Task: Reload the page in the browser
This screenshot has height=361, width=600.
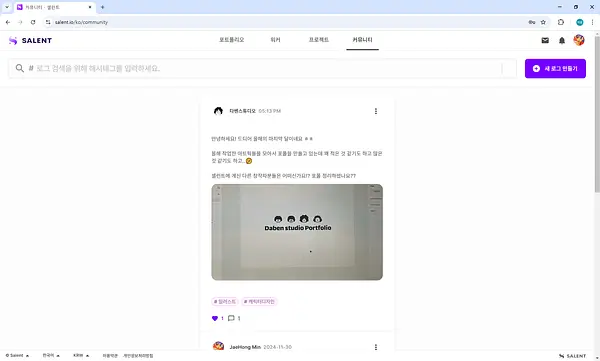Action: pyautogui.click(x=33, y=22)
